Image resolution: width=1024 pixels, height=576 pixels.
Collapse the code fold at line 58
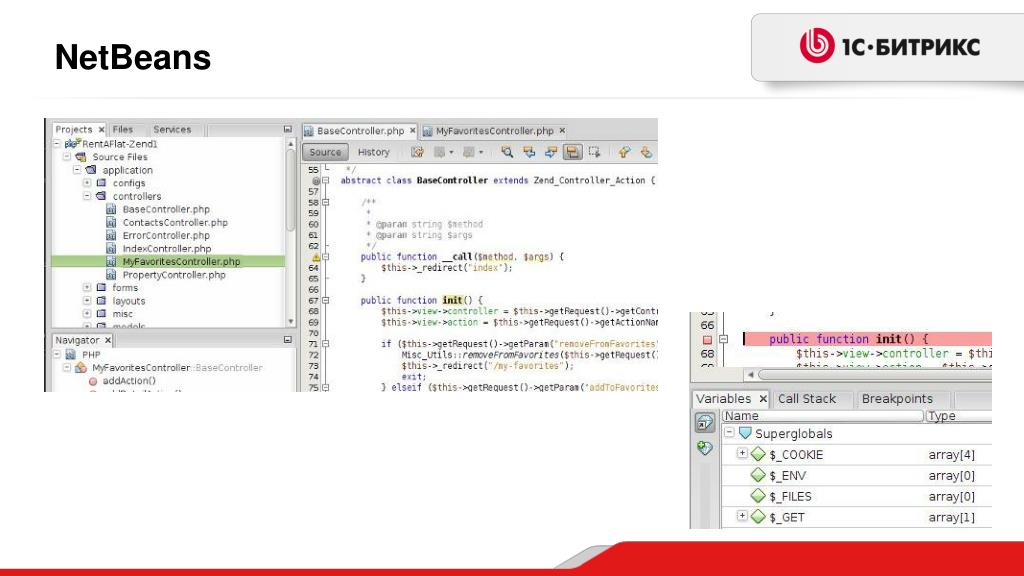click(x=325, y=202)
